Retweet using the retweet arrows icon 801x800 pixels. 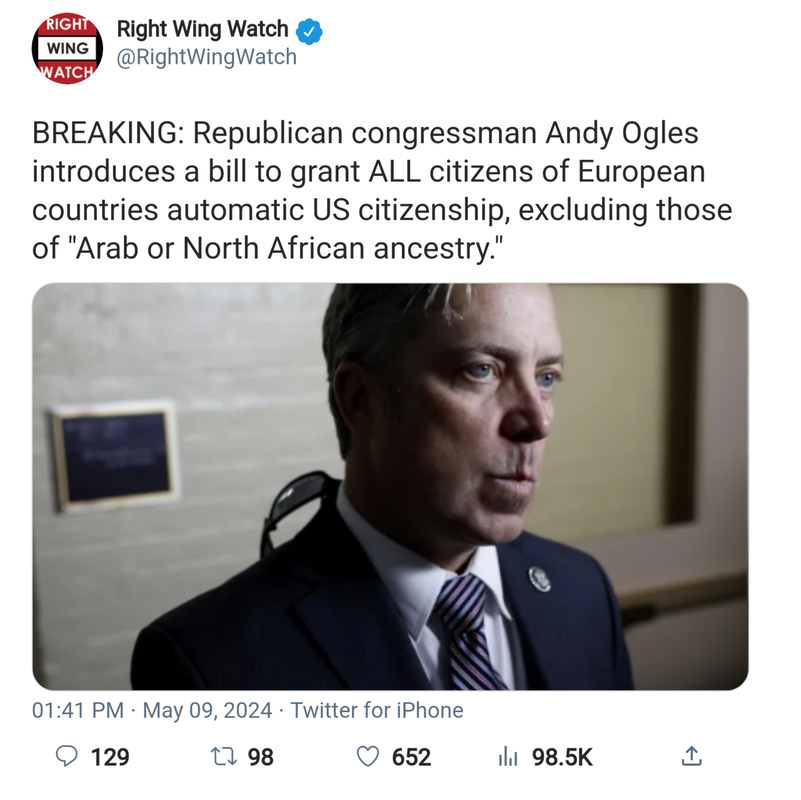coord(224,757)
